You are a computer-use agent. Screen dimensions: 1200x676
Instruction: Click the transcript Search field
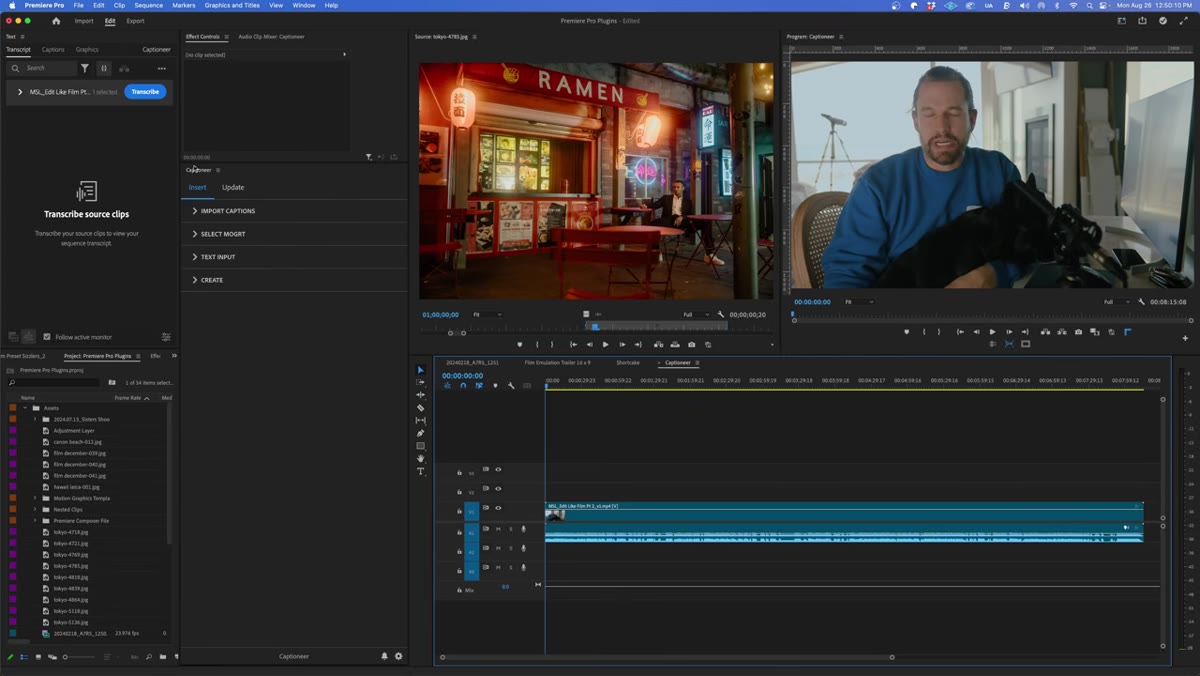point(42,68)
